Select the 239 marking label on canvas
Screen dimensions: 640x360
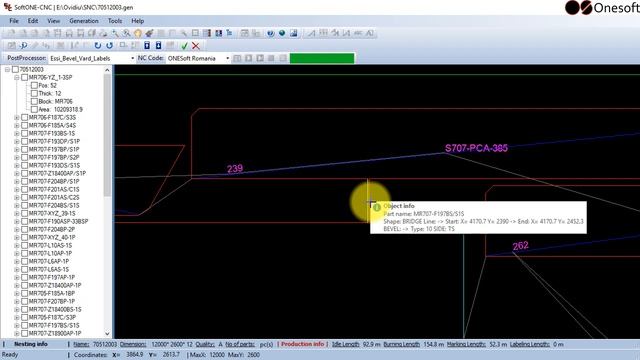pos(235,169)
